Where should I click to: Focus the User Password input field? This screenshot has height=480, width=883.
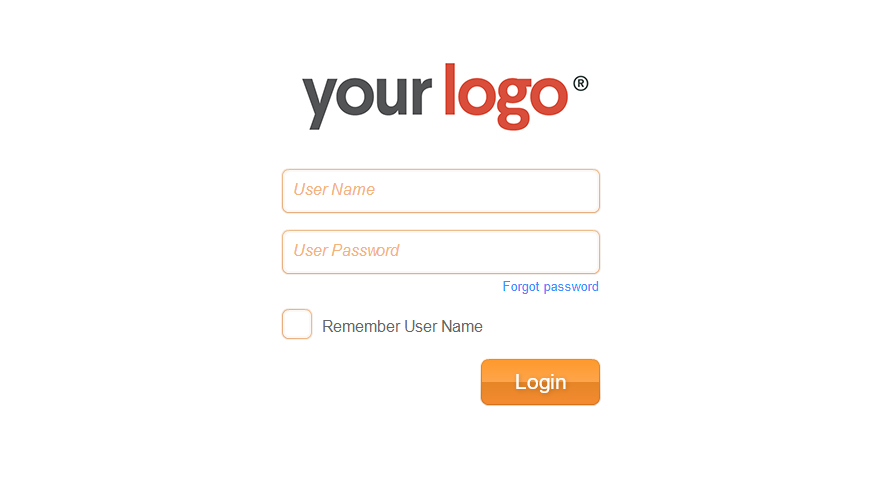pos(441,252)
